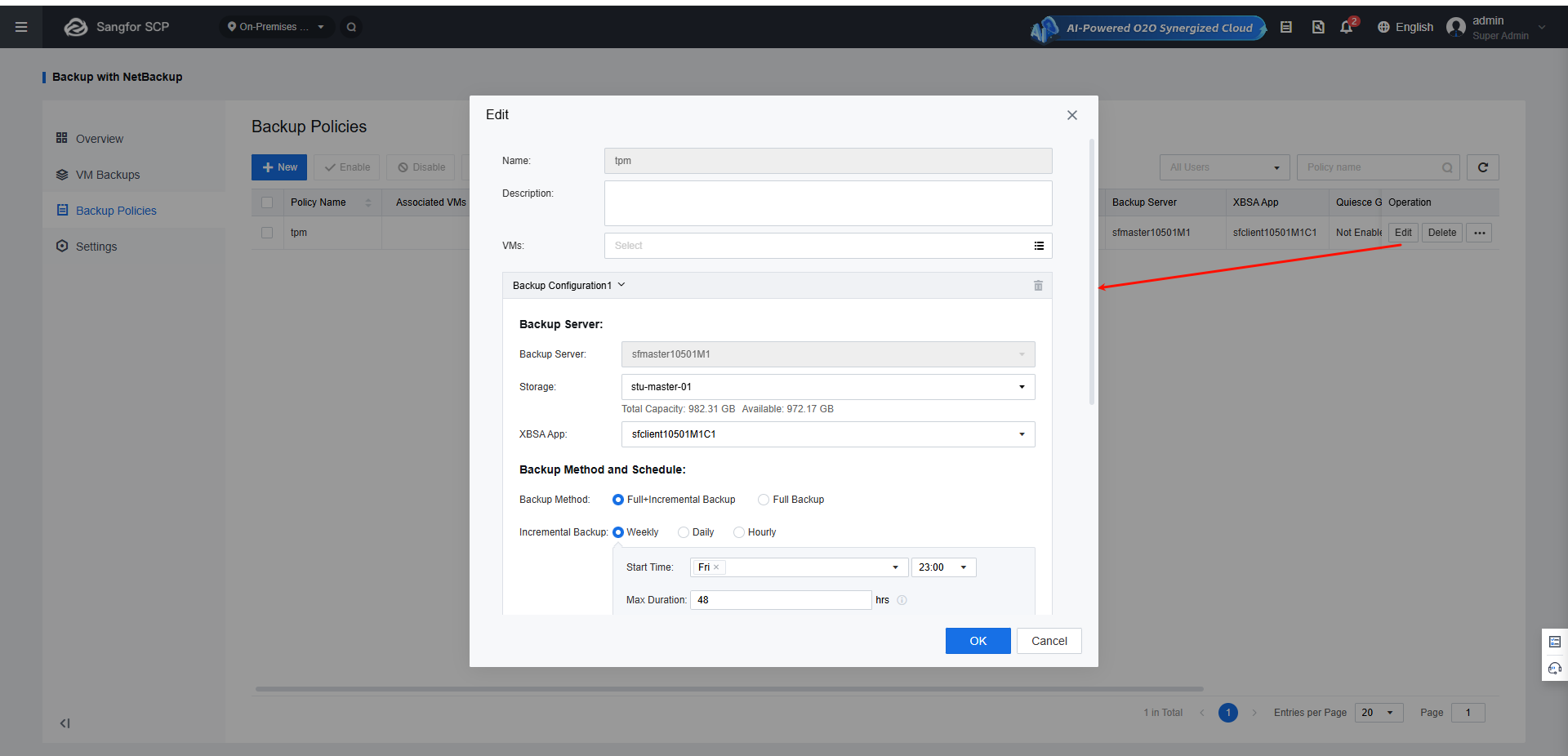This screenshot has height=756, width=1568.
Task: Open Overview in sidebar
Action: pos(99,139)
